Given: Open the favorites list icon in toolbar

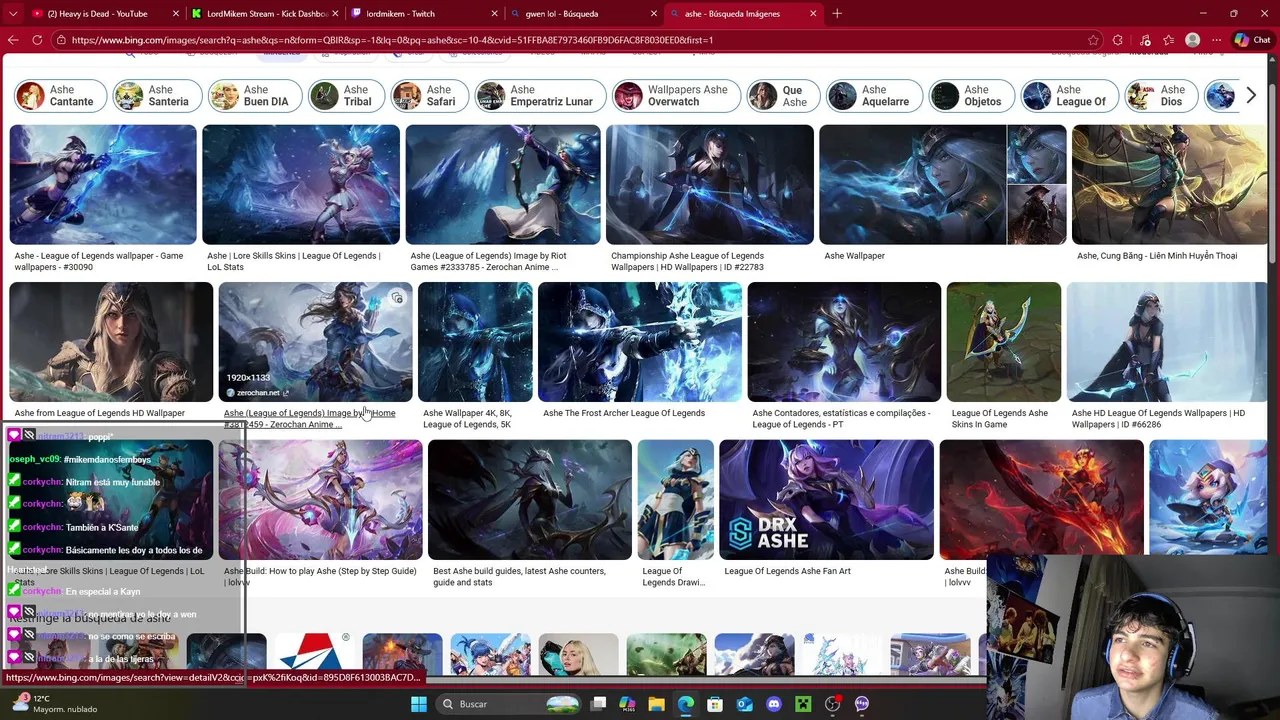Looking at the screenshot, I should 1168,40.
